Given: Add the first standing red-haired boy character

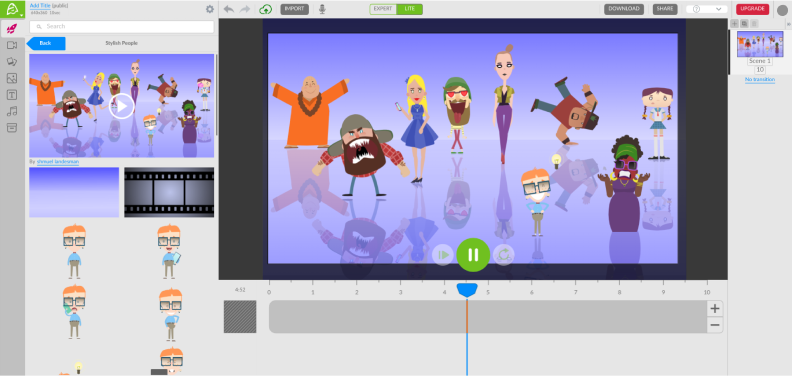Looking at the screenshot, I should pyautogui.click(x=74, y=251).
